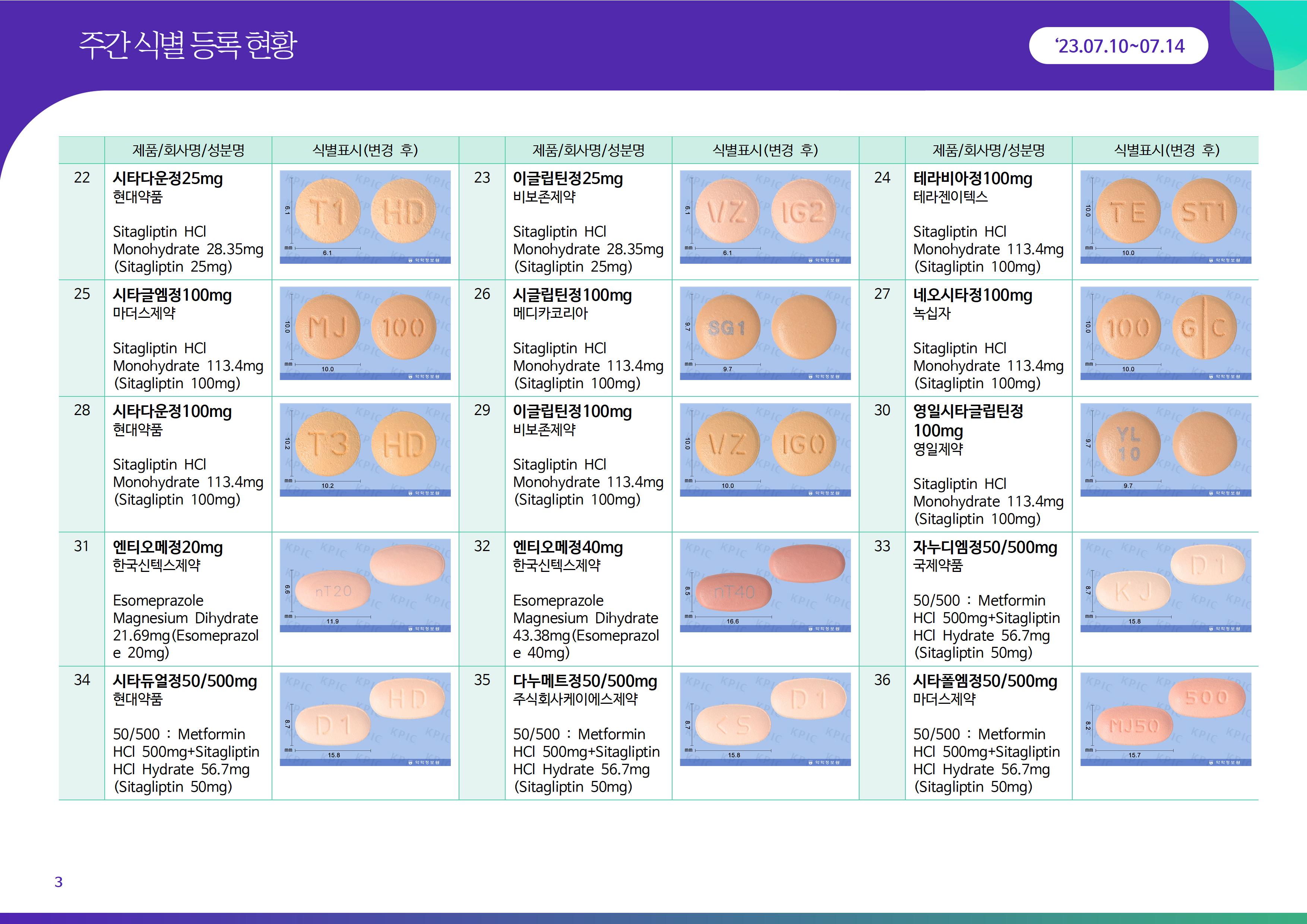Image resolution: width=1307 pixels, height=924 pixels.
Task: Click the 100 G|C tablet image
Action: tap(1165, 333)
